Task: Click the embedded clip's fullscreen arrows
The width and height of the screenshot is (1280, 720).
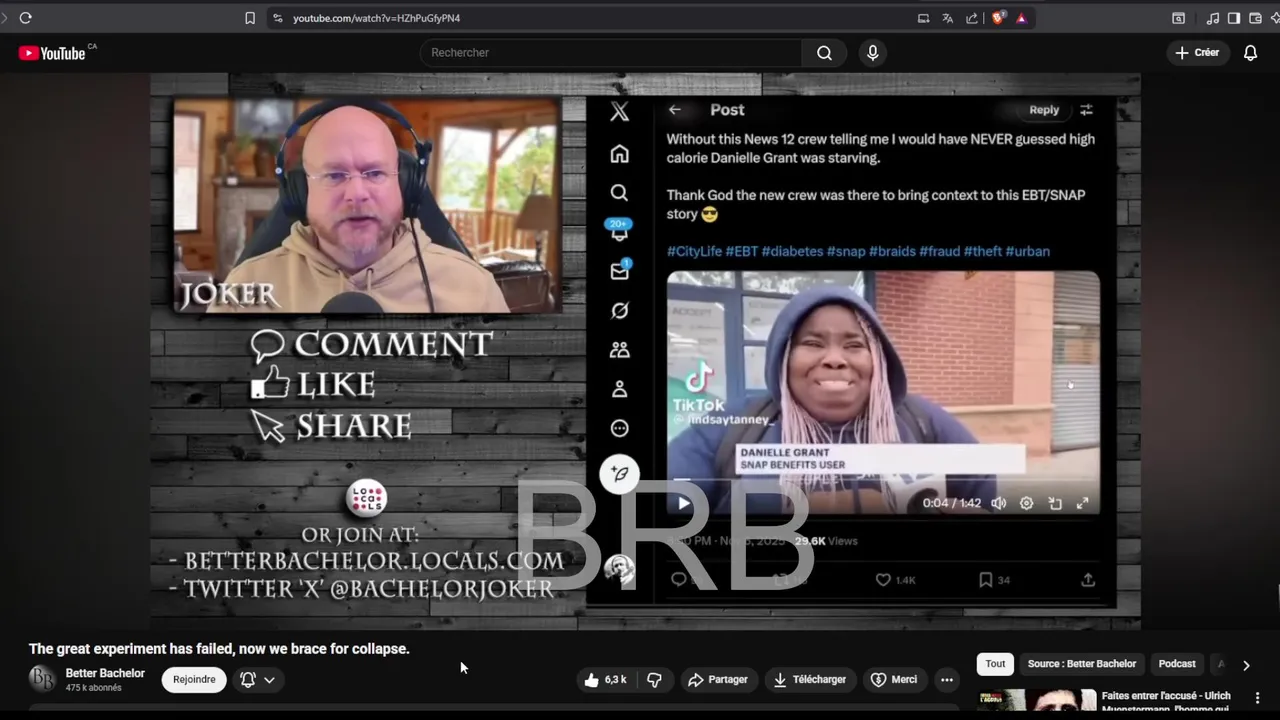Action: tap(1082, 503)
